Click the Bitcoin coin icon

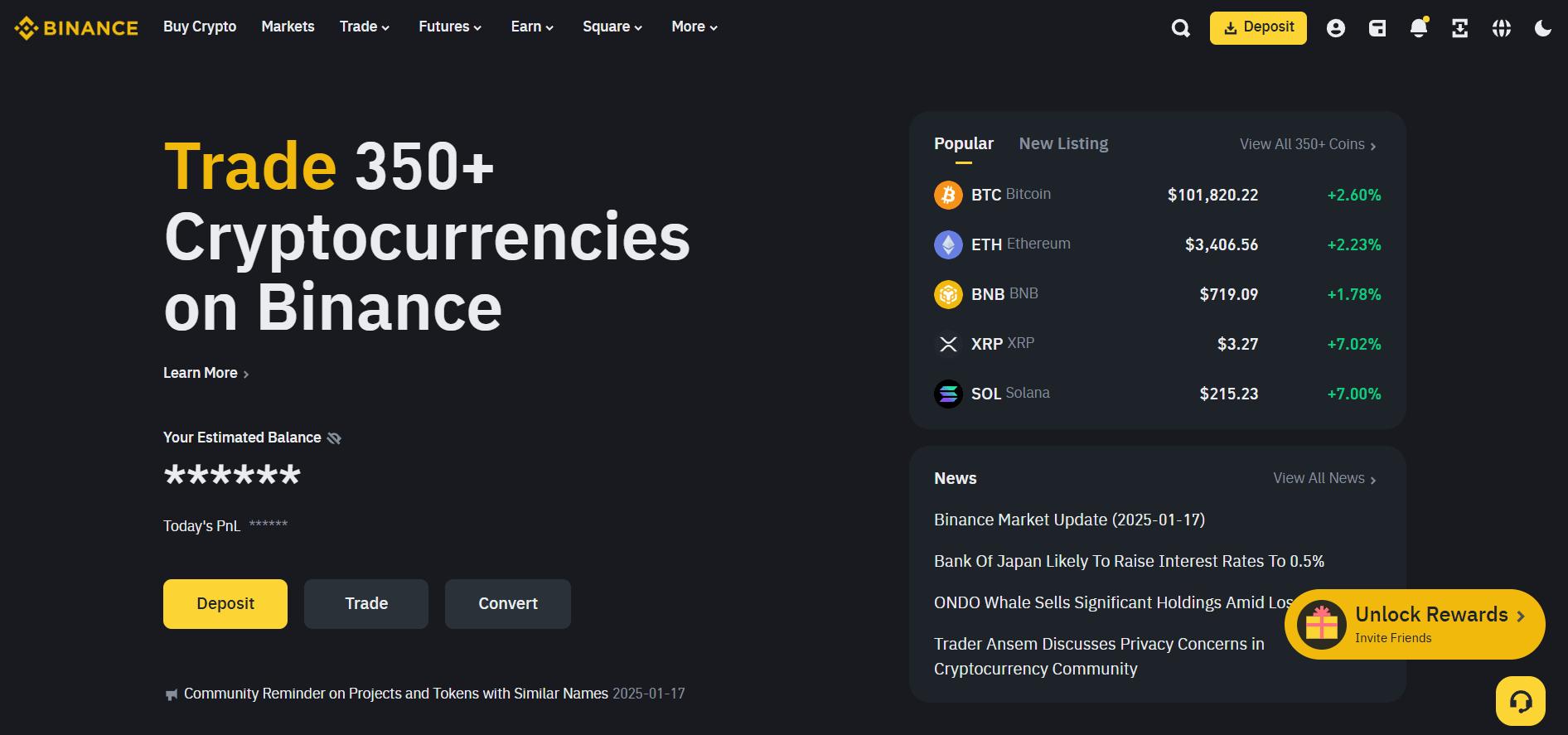click(x=948, y=195)
